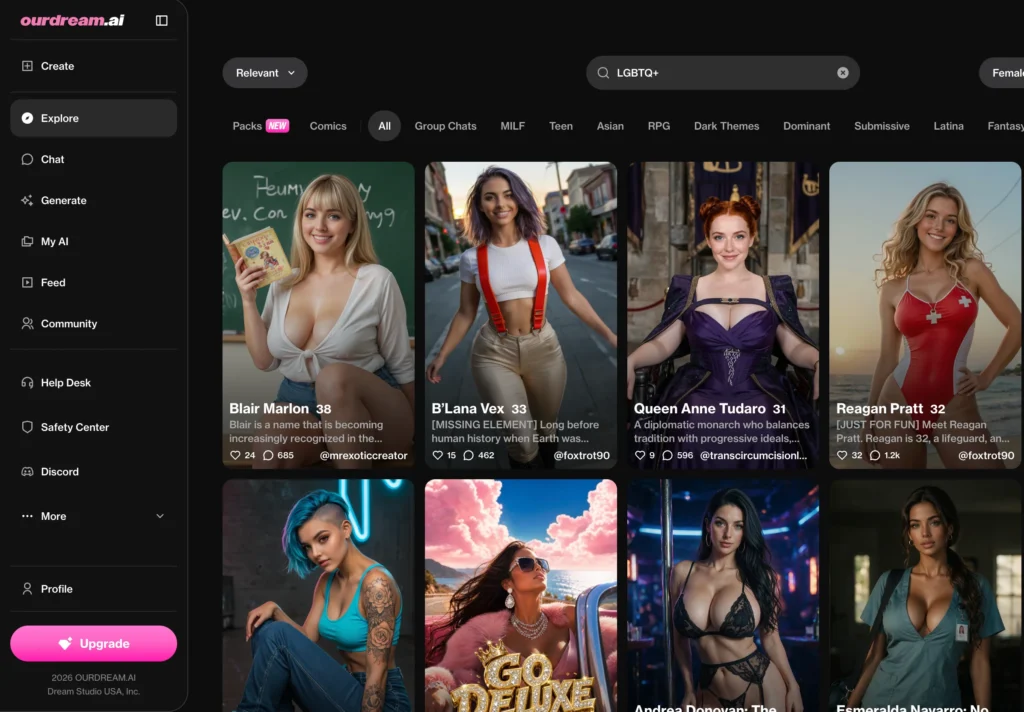Open the Discord link
Screen dimensions: 1024x712
pyautogui.click(x=93, y=472)
